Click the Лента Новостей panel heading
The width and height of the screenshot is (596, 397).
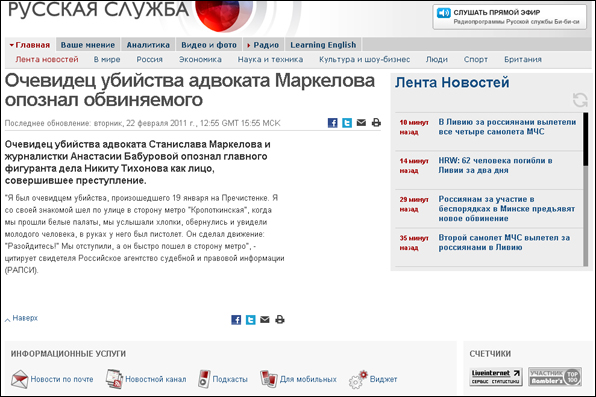point(452,83)
